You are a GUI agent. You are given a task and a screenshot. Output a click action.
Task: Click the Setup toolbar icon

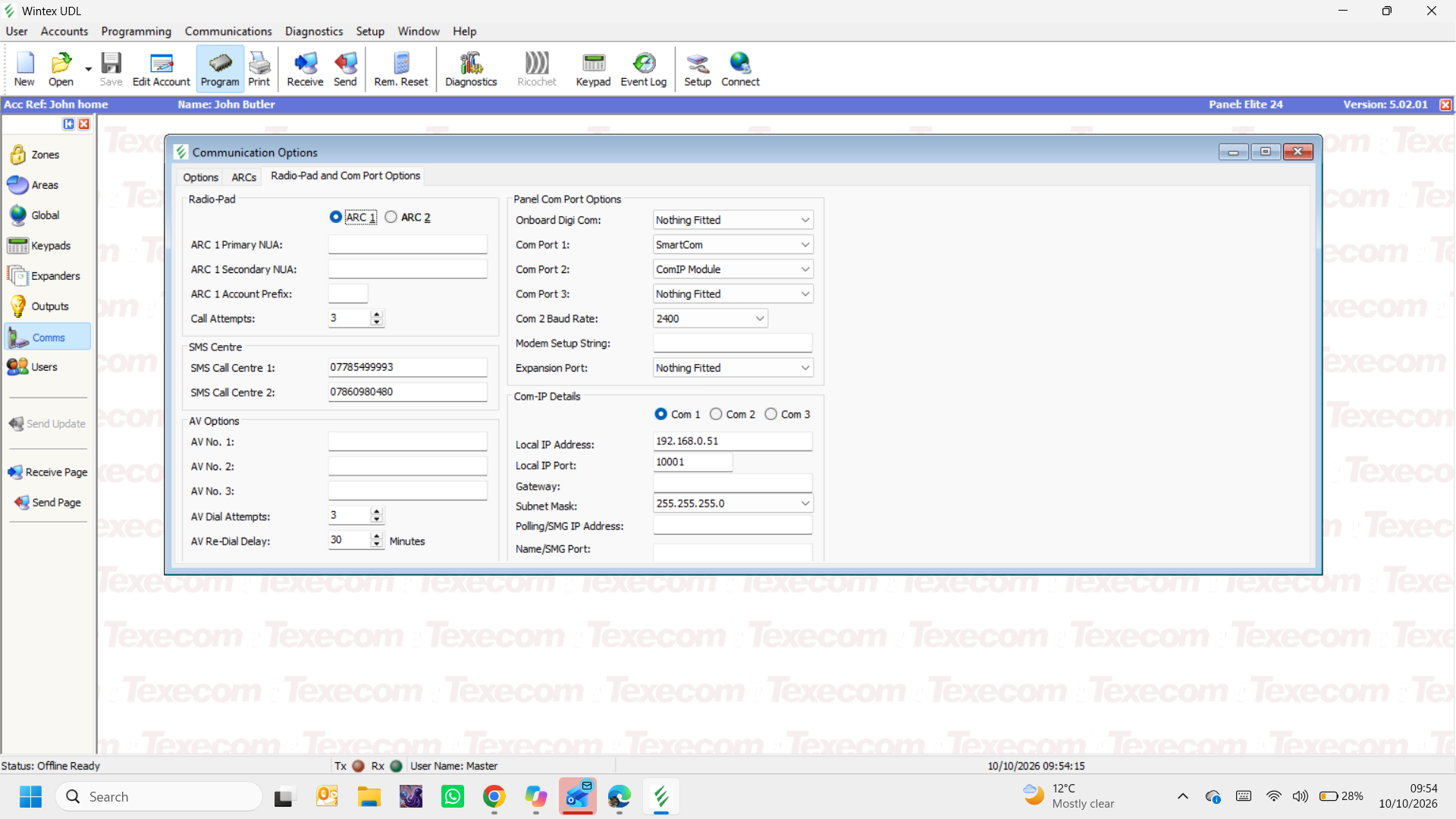pyautogui.click(x=698, y=69)
